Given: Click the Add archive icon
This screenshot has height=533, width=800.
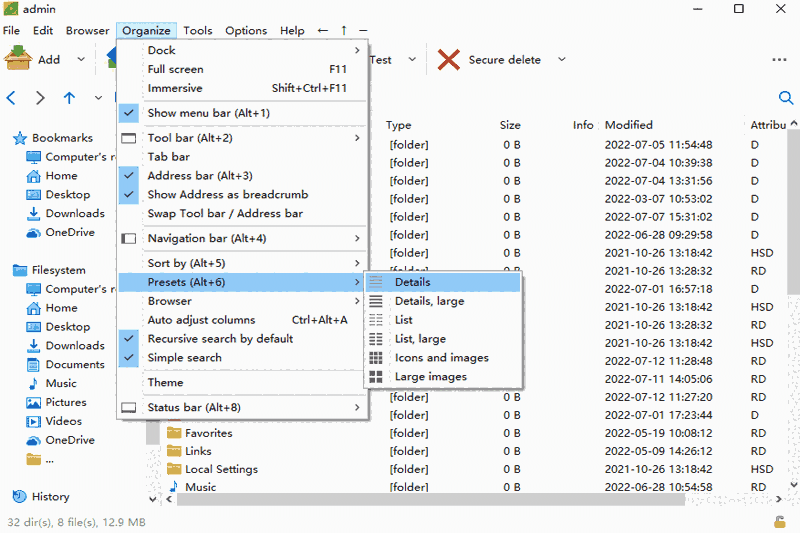Looking at the screenshot, I should point(19,59).
